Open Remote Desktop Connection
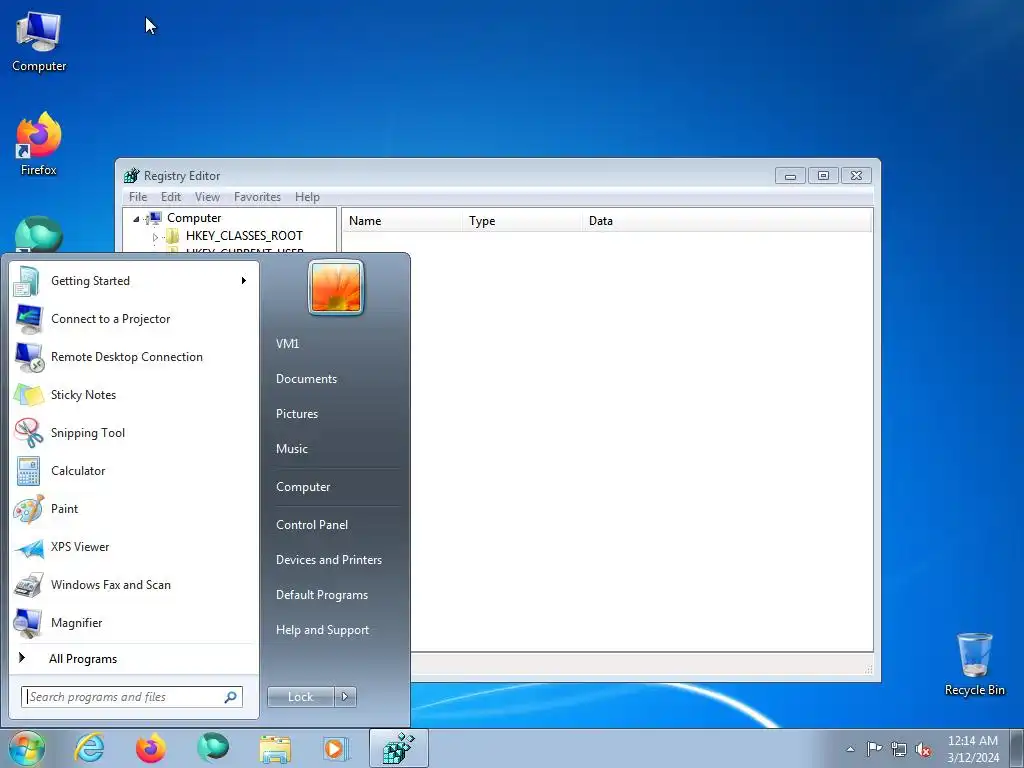 tap(133, 357)
